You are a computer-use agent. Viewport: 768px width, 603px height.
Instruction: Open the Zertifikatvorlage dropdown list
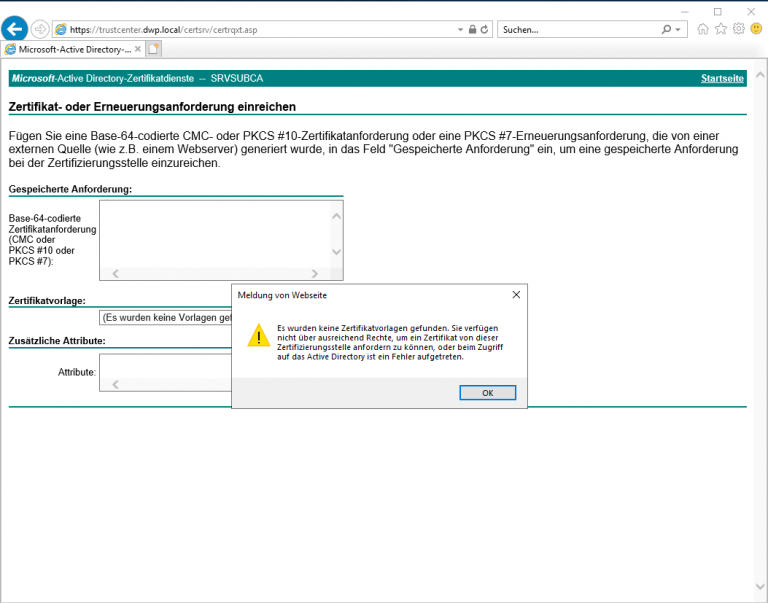pyautogui.click(x=166, y=317)
